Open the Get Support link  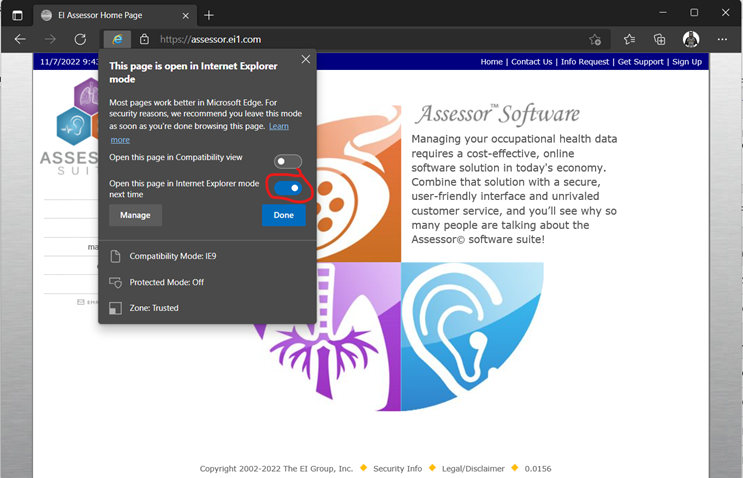click(x=640, y=62)
